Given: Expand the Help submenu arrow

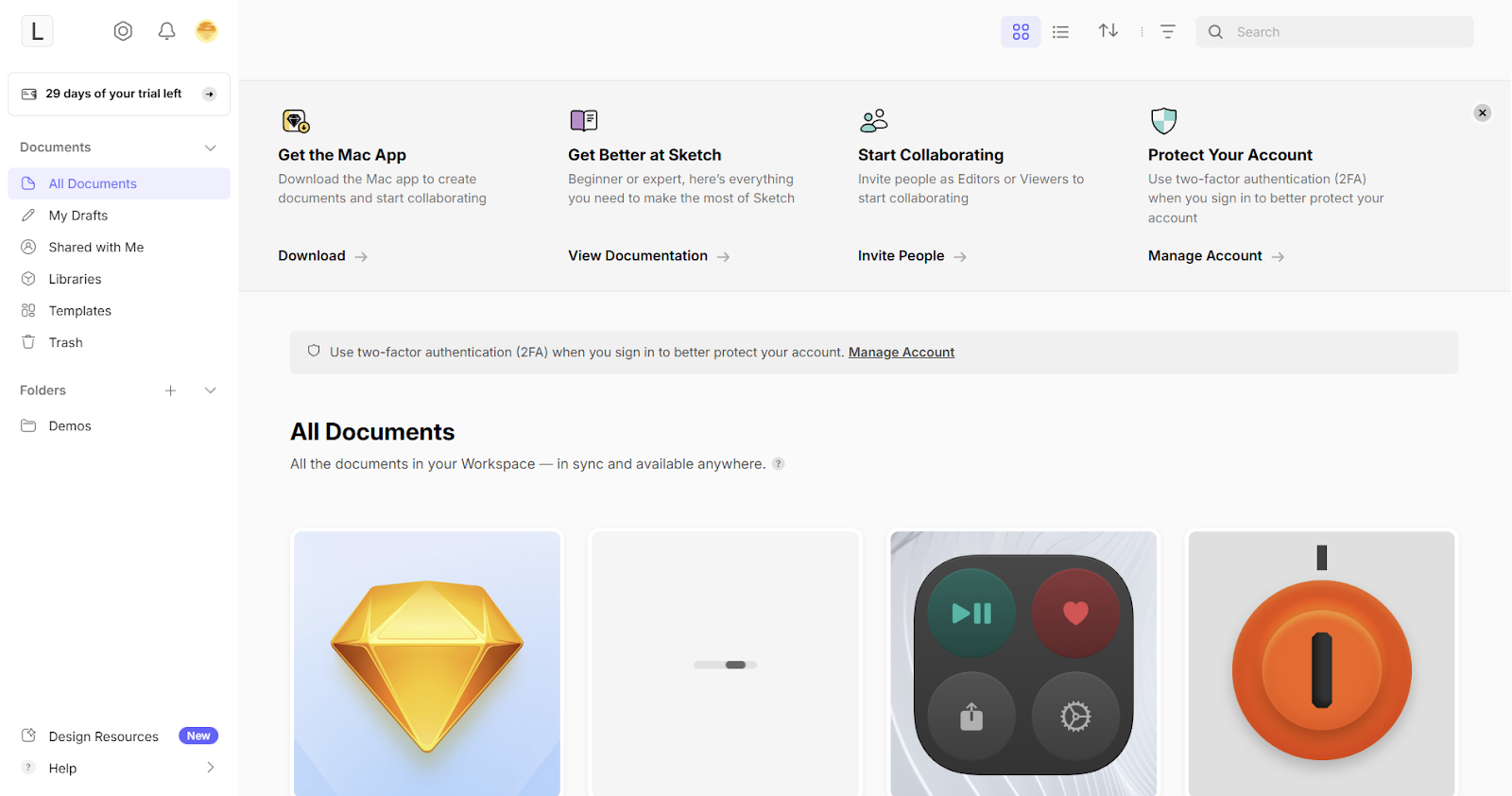Looking at the screenshot, I should [210, 768].
